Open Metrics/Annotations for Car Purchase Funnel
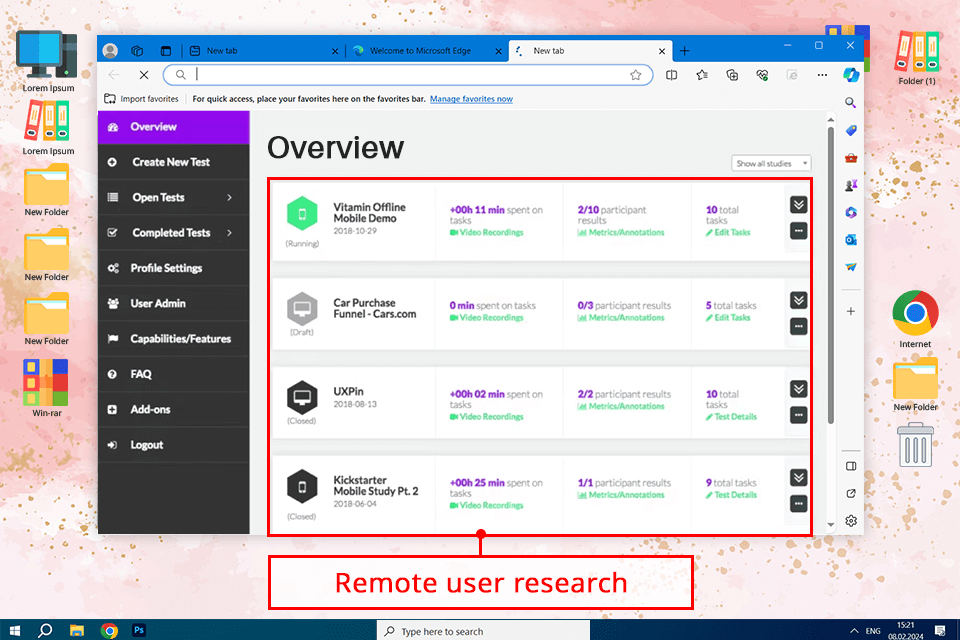 tap(621, 318)
